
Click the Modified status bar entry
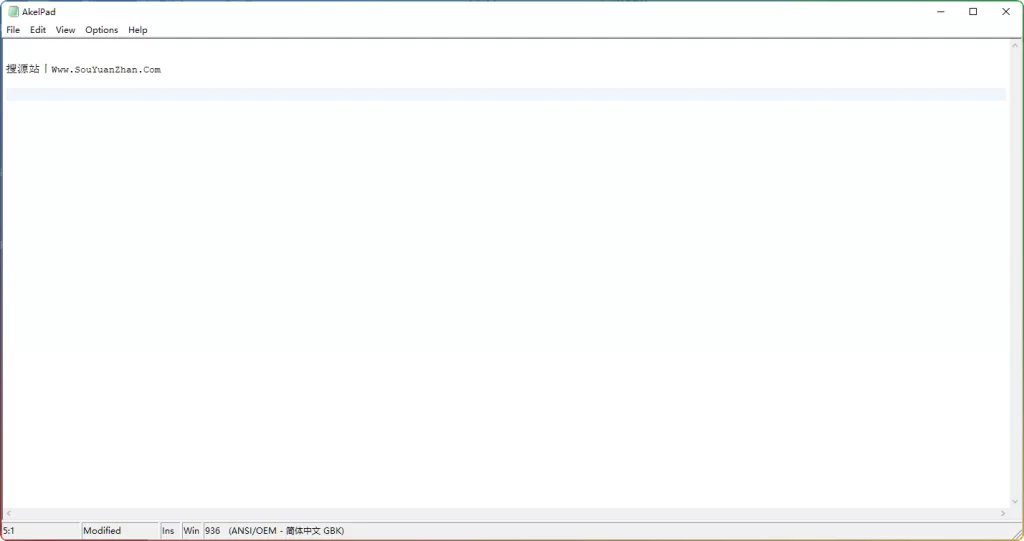pos(121,531)
